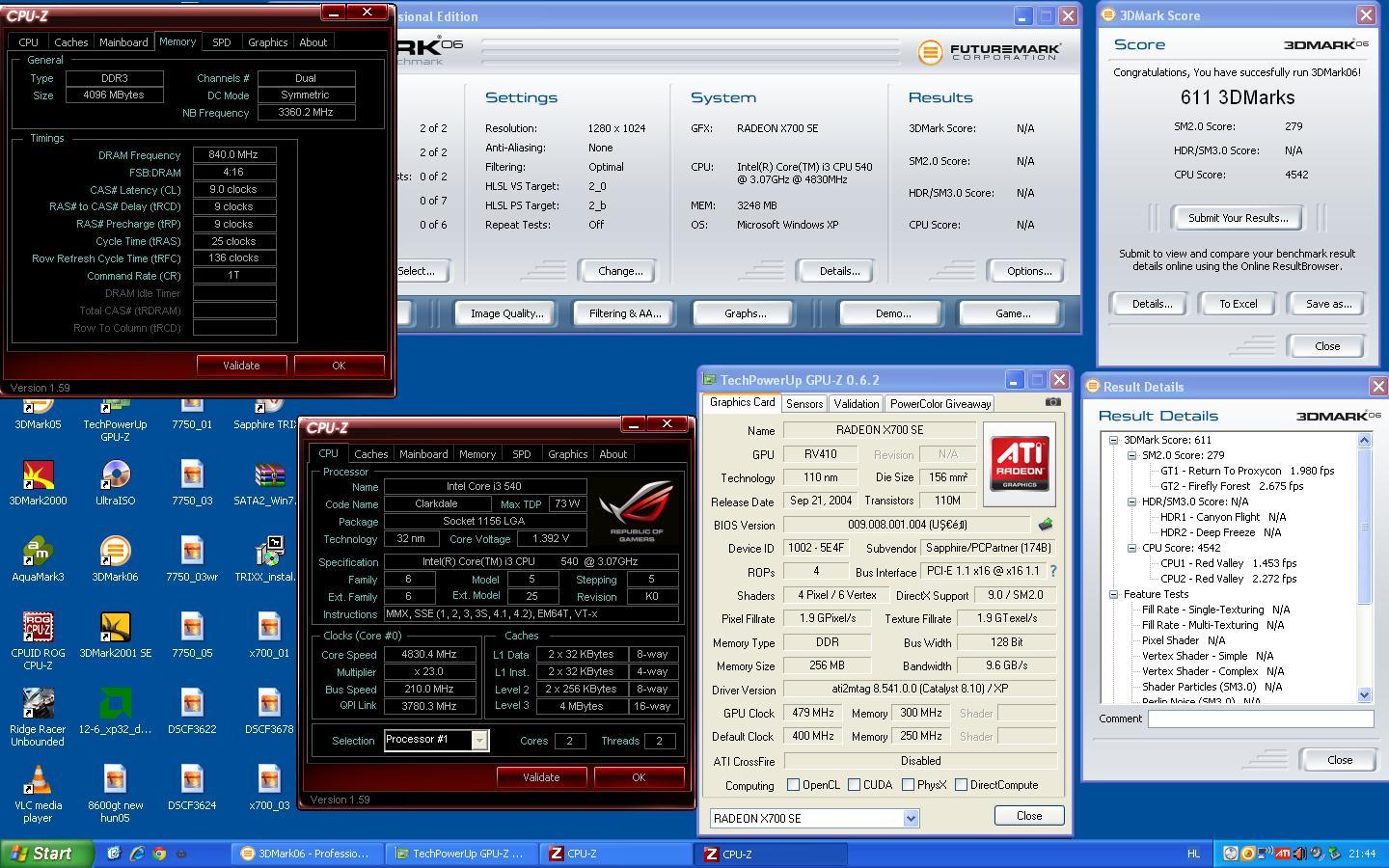The height and width of the screenshot is (868, 1389).
Task: Open VLC media player desktop icon
Action: tap(38, 793)
